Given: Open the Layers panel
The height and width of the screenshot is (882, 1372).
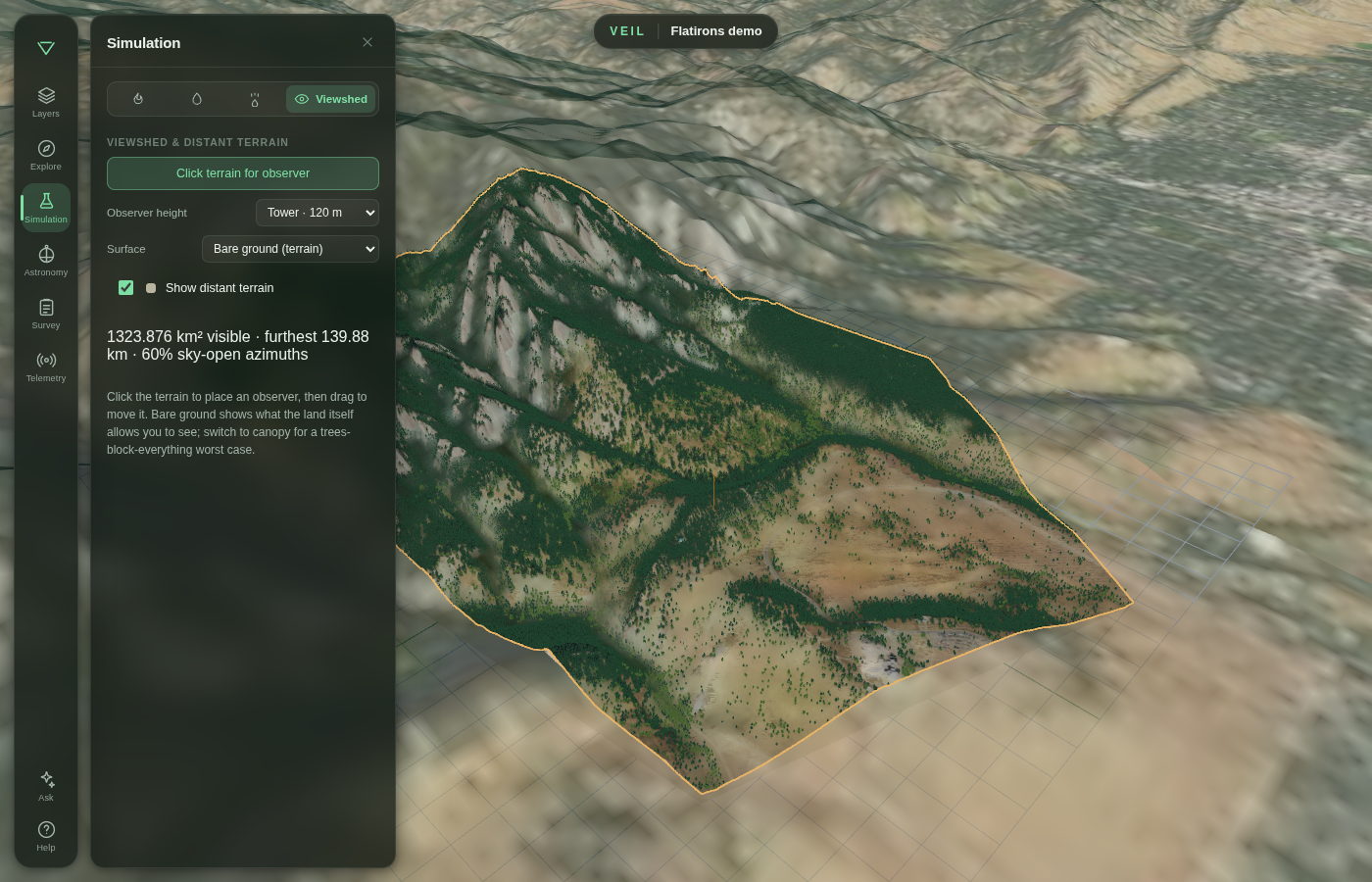Looking at the screenshot, I should [x=46, y=102].
